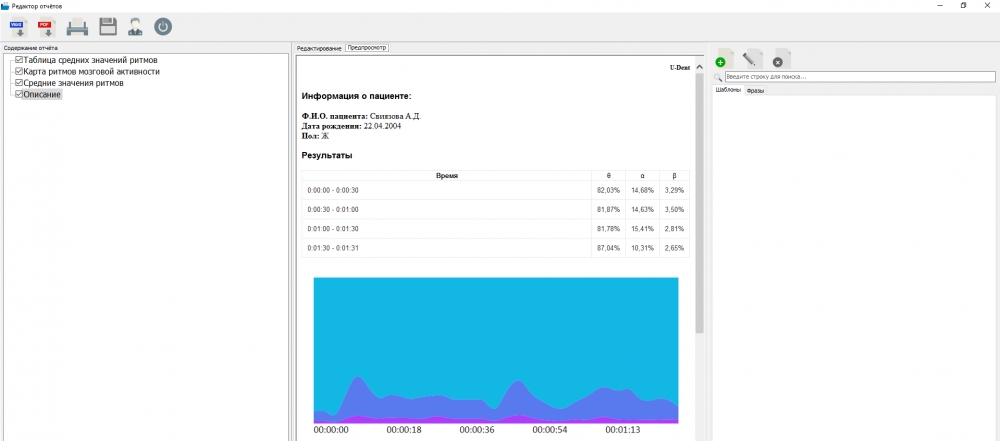Switch to the 'Редактирование' tab
The image size is (1000, 441).
(x=319, y=48)
